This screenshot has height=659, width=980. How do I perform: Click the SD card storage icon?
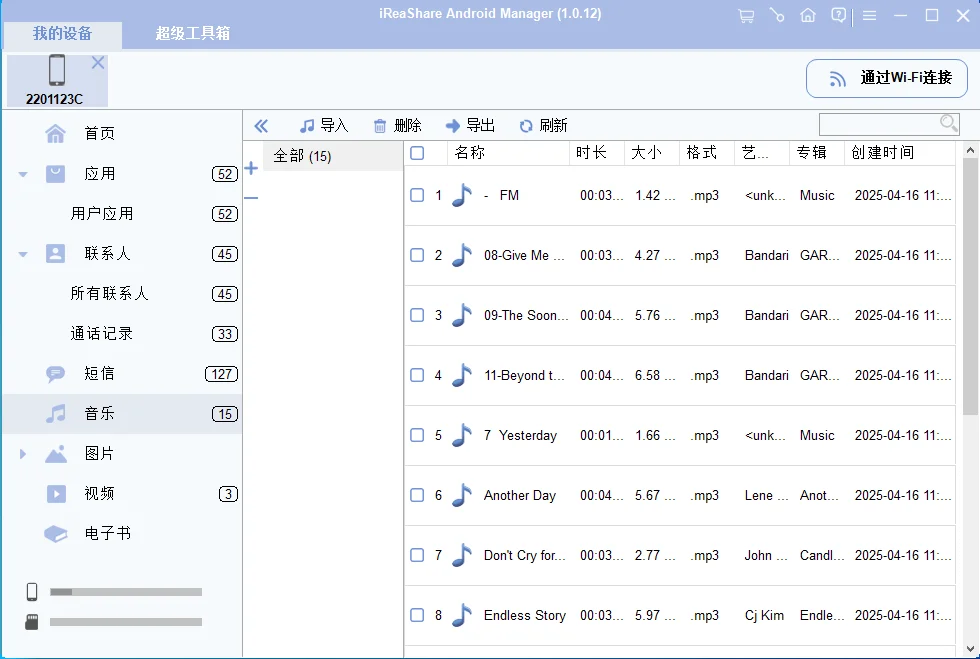(x=31, y=621)
